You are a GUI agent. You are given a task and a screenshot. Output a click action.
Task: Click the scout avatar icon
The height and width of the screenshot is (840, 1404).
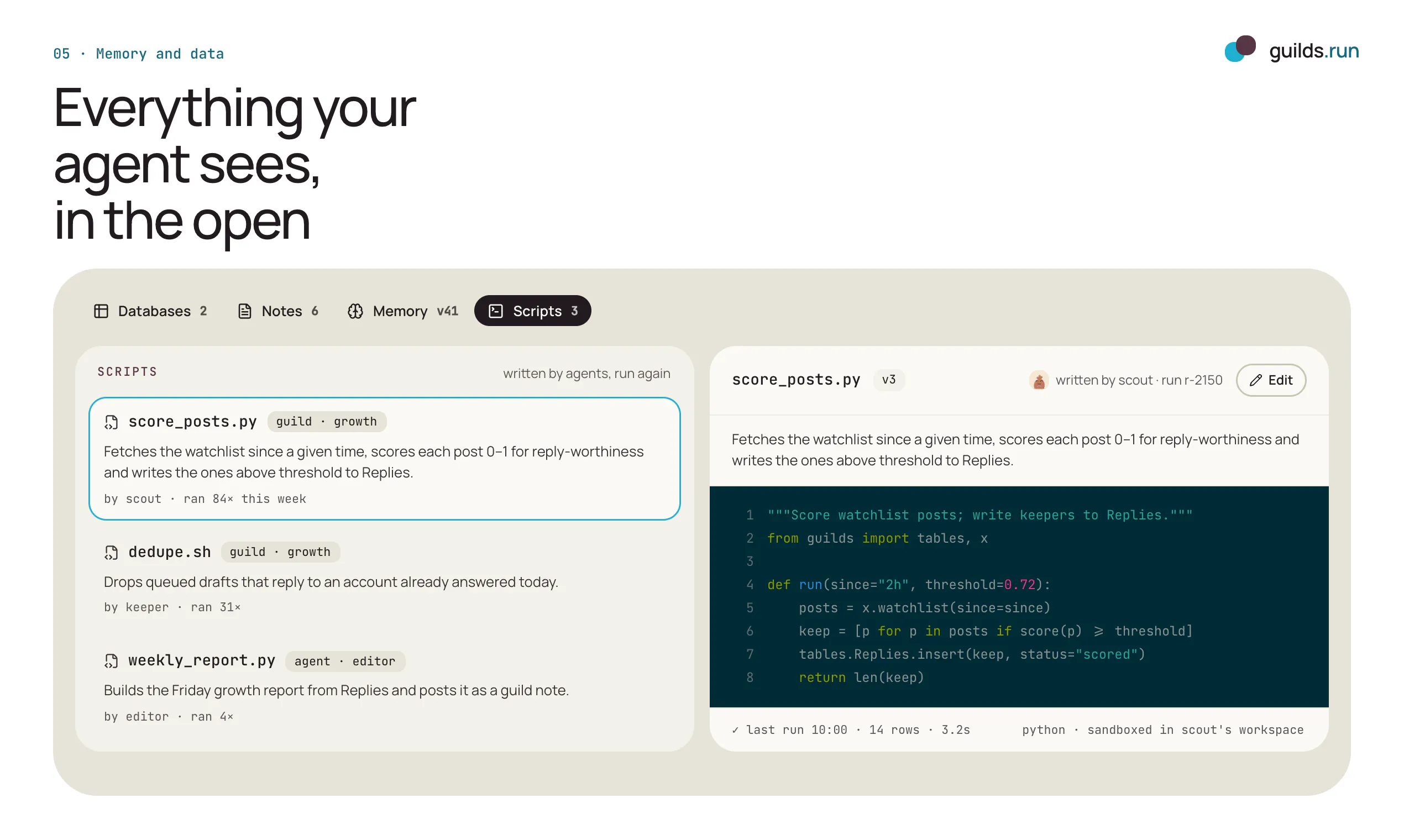tap(1038, 380)
